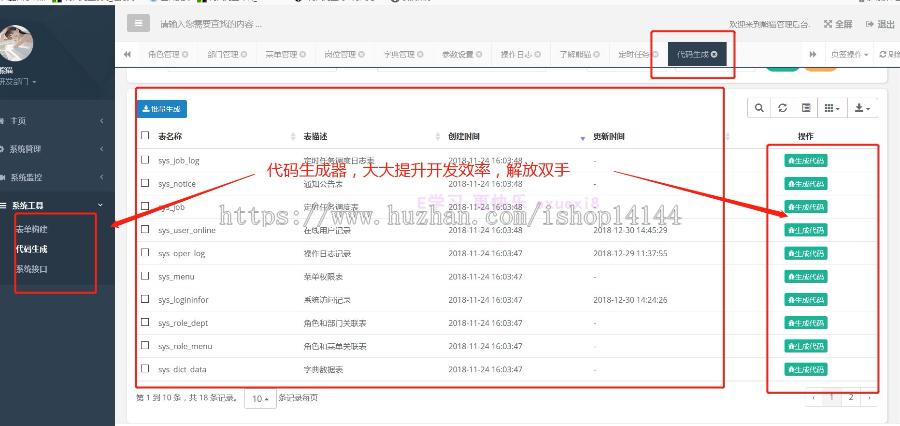Close the 部门管理 tab via its x icon

point(244,55)
